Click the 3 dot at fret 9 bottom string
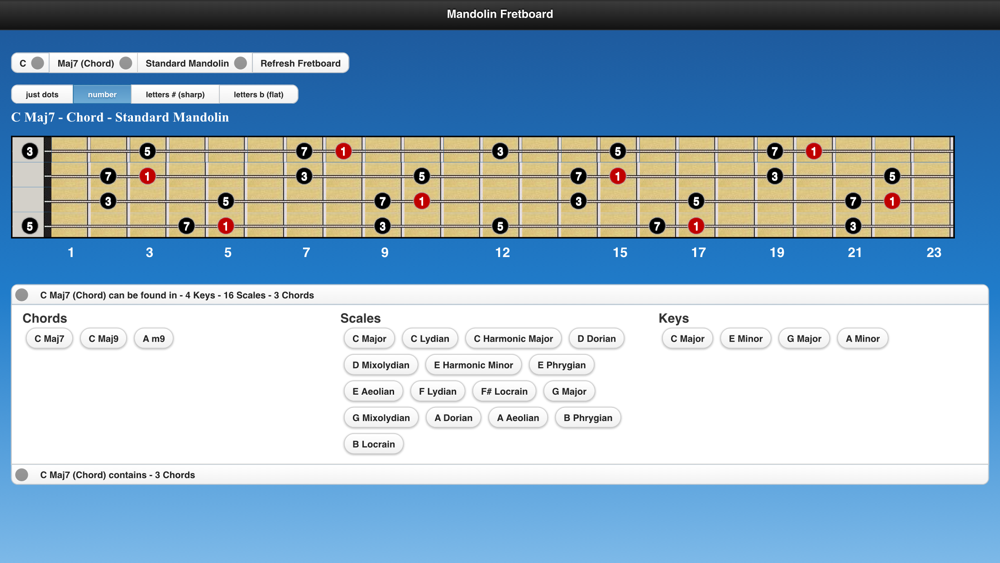 click(382, 226)
